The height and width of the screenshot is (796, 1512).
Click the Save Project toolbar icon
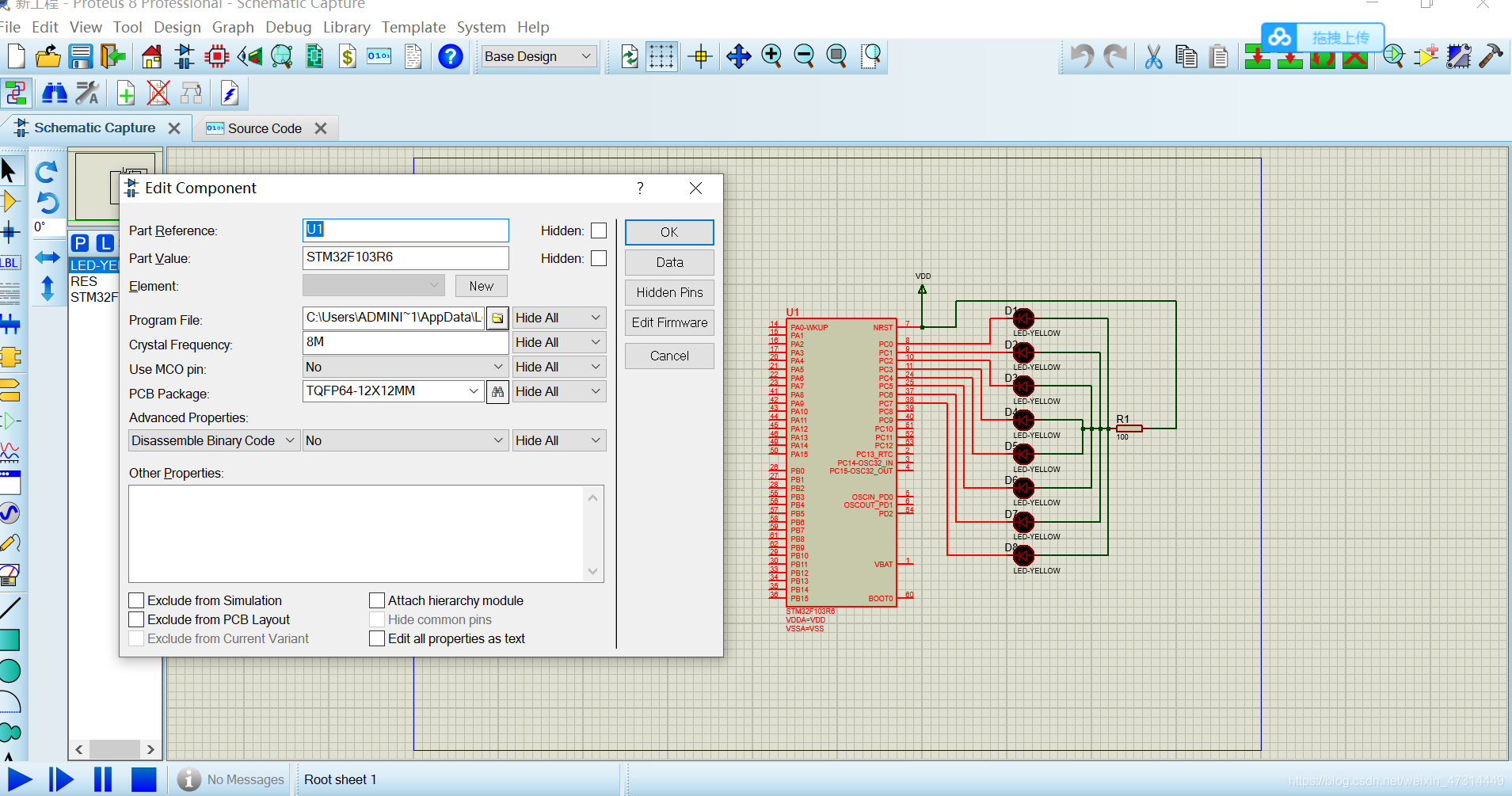point(80,57)
